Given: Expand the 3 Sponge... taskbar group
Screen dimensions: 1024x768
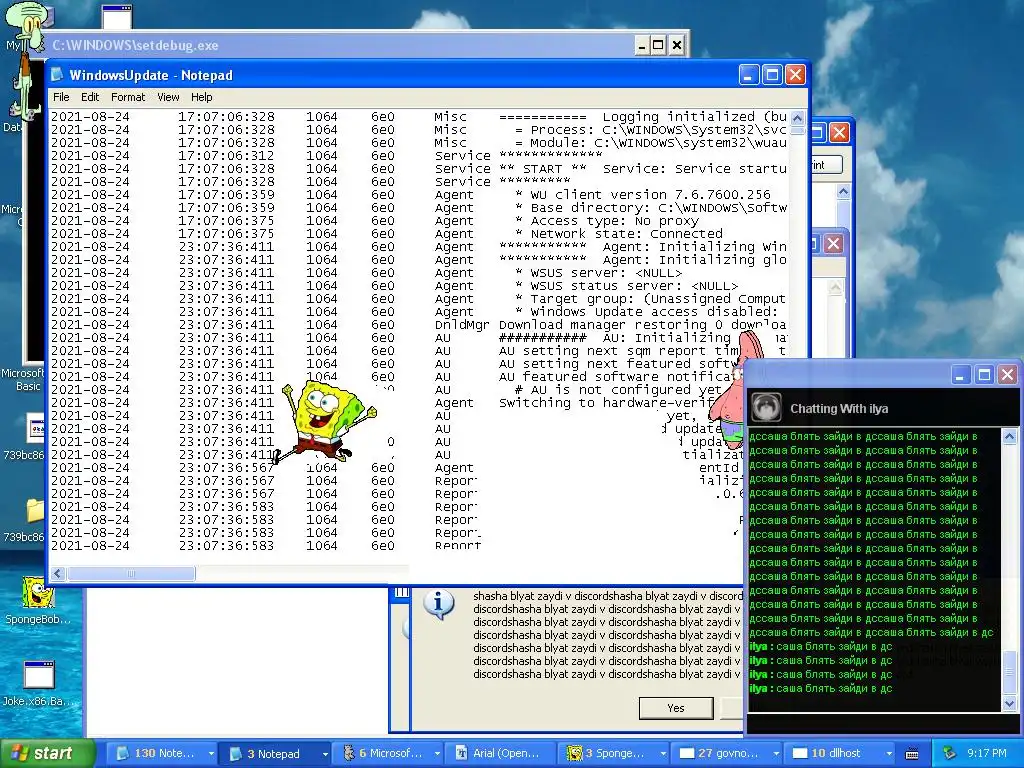Looking at the screenshot, I should pos(663,754).
